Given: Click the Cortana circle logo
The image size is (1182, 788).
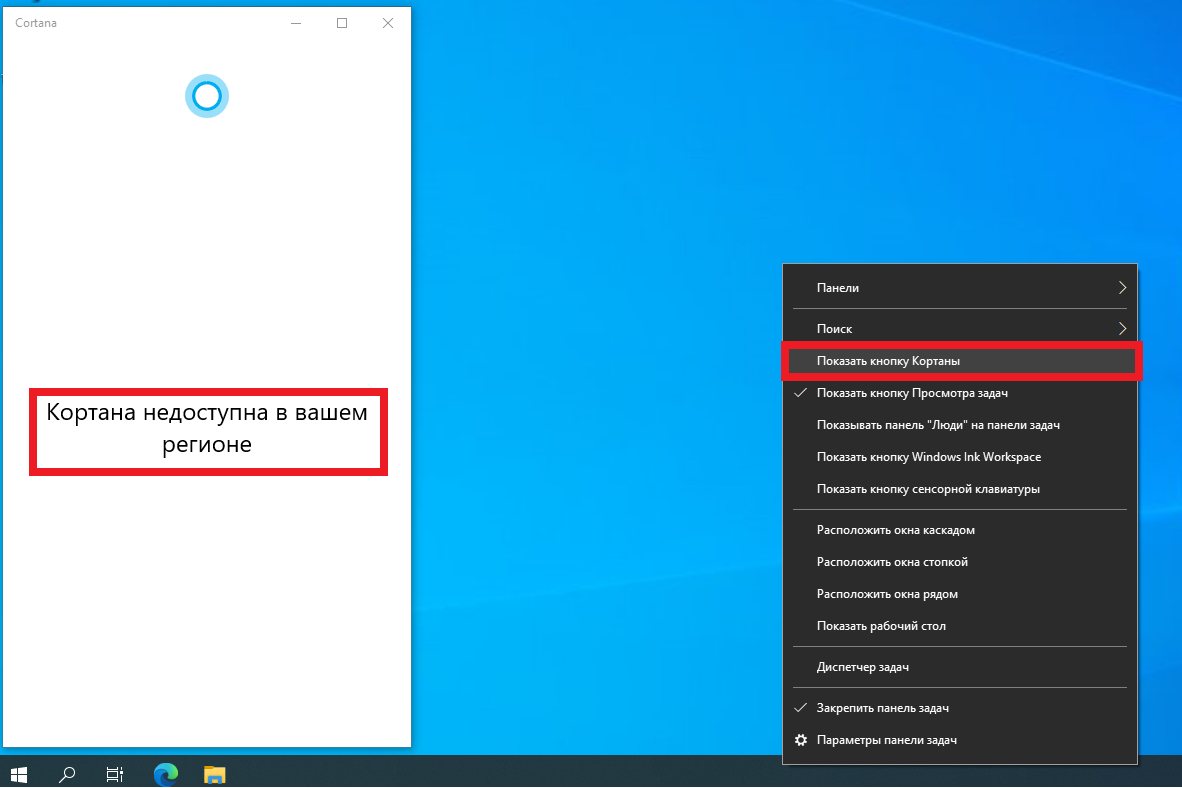Looking at the screenshot, I should pos(207,96).
